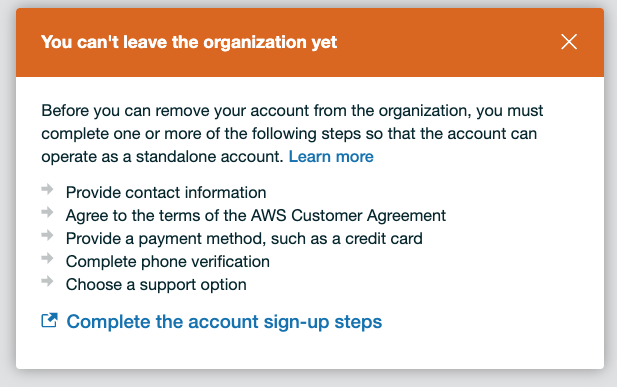Screen dimensions: 617x387
Task: Click the You can't leave the organization yet title
Action: coord(189,42)
